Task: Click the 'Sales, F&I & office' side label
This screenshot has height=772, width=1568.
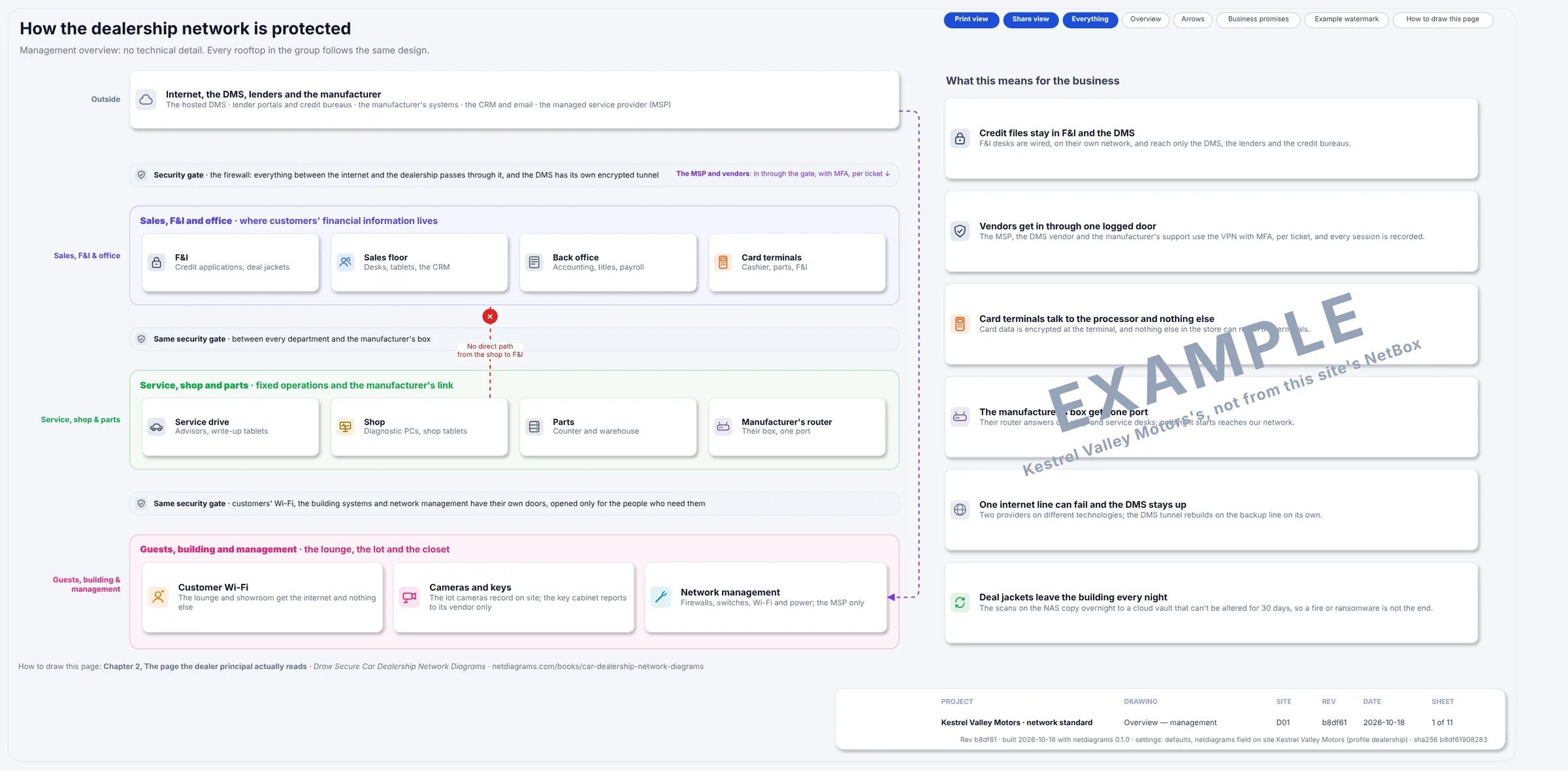Action: [87, 256]
